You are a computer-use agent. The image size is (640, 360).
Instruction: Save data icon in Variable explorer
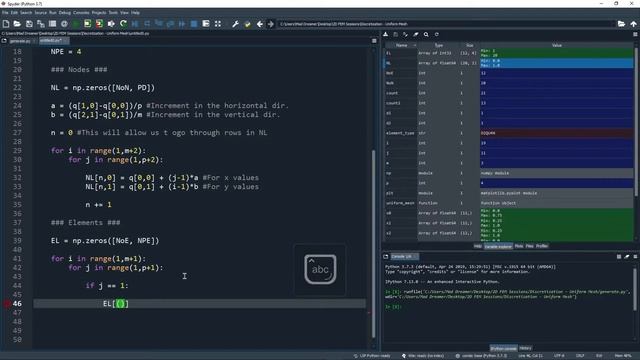point(396,35)
